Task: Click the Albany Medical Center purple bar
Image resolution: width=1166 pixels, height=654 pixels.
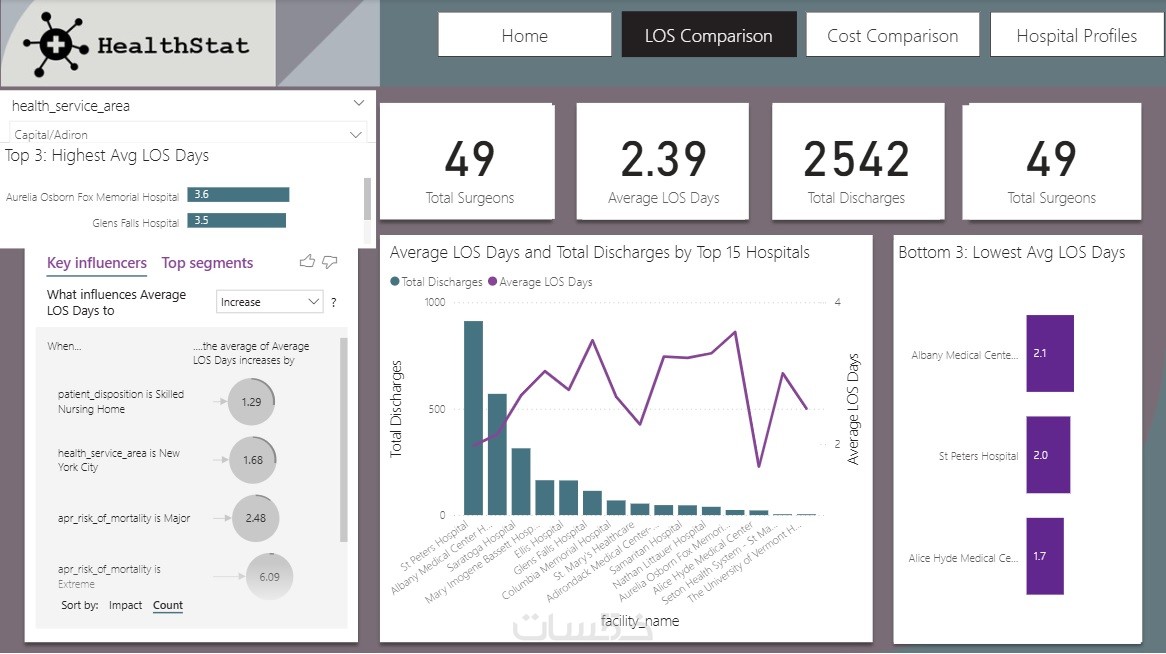Action: tap(1050, 353)
